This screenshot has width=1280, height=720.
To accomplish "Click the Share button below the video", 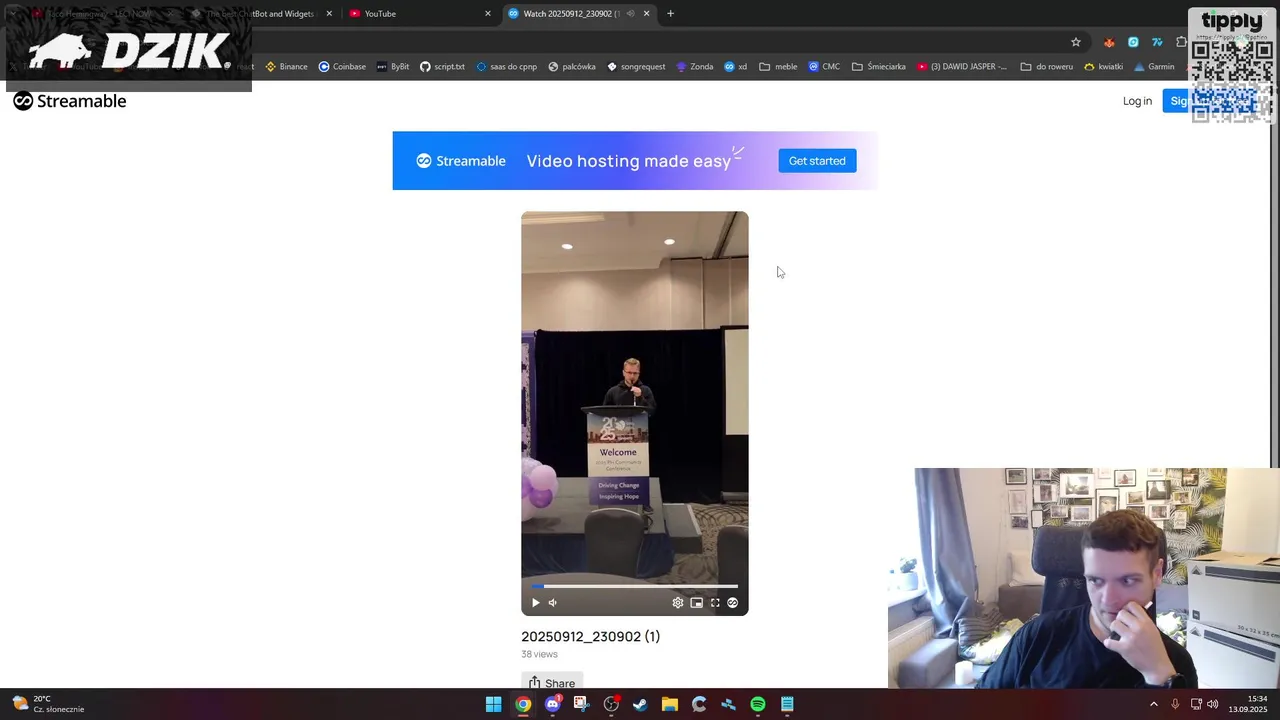I will point(552,683).
